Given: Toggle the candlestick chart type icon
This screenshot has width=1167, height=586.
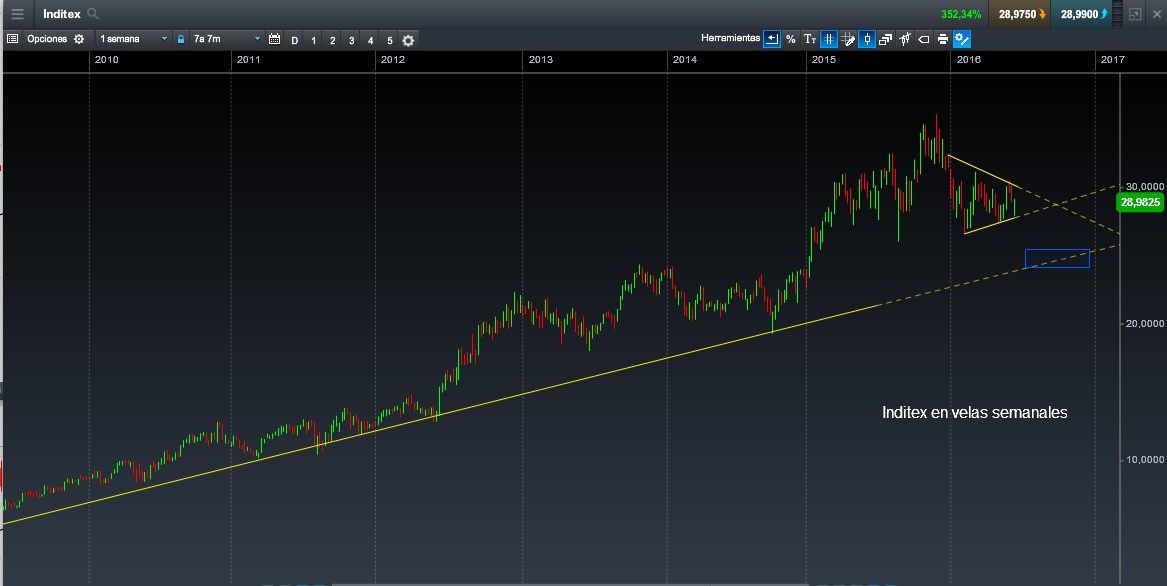Looking at the screenshot, I should point(866,39).
